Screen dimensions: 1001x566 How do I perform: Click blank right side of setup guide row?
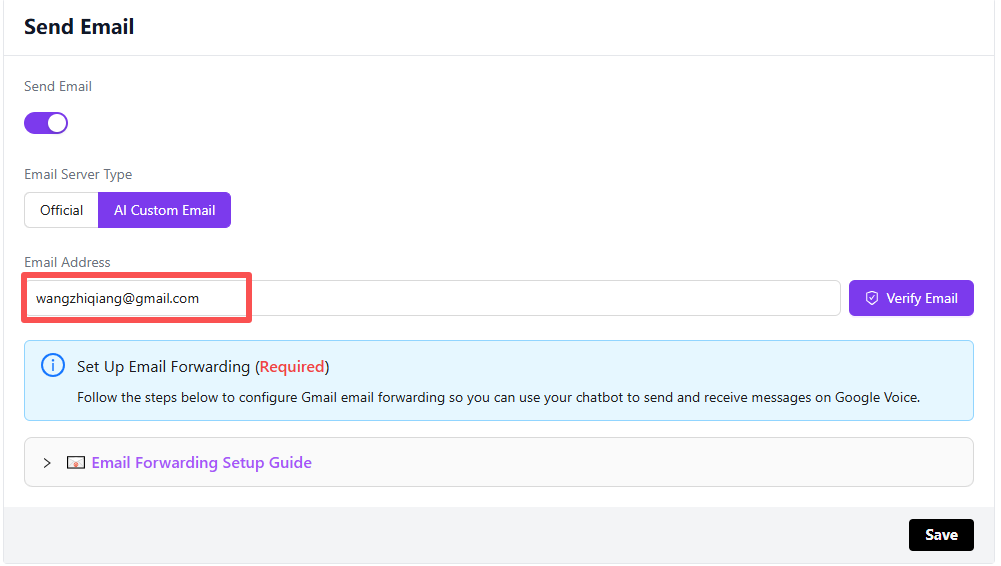[x=700, y=463]
